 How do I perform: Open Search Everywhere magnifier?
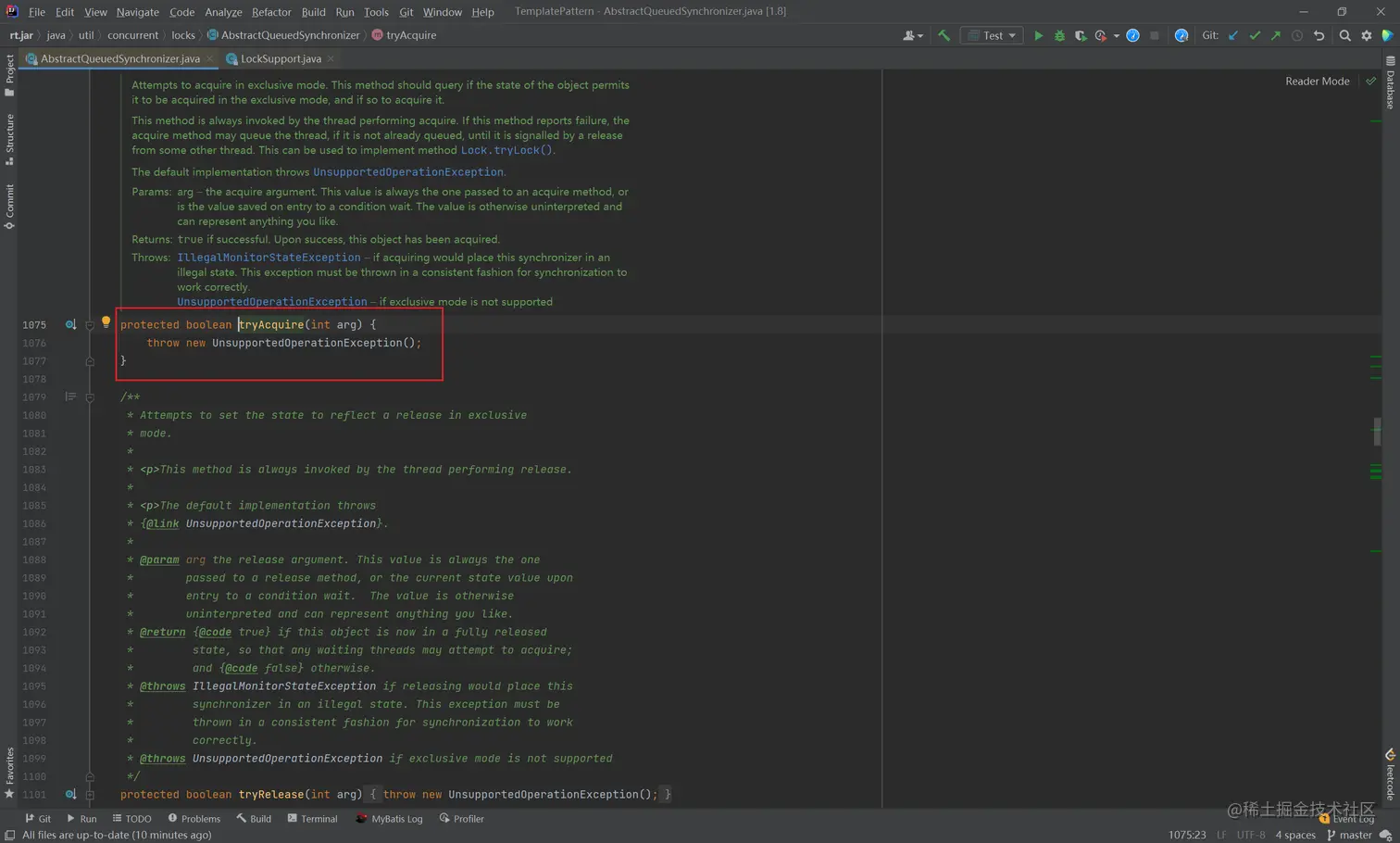tap(1344, 35)
